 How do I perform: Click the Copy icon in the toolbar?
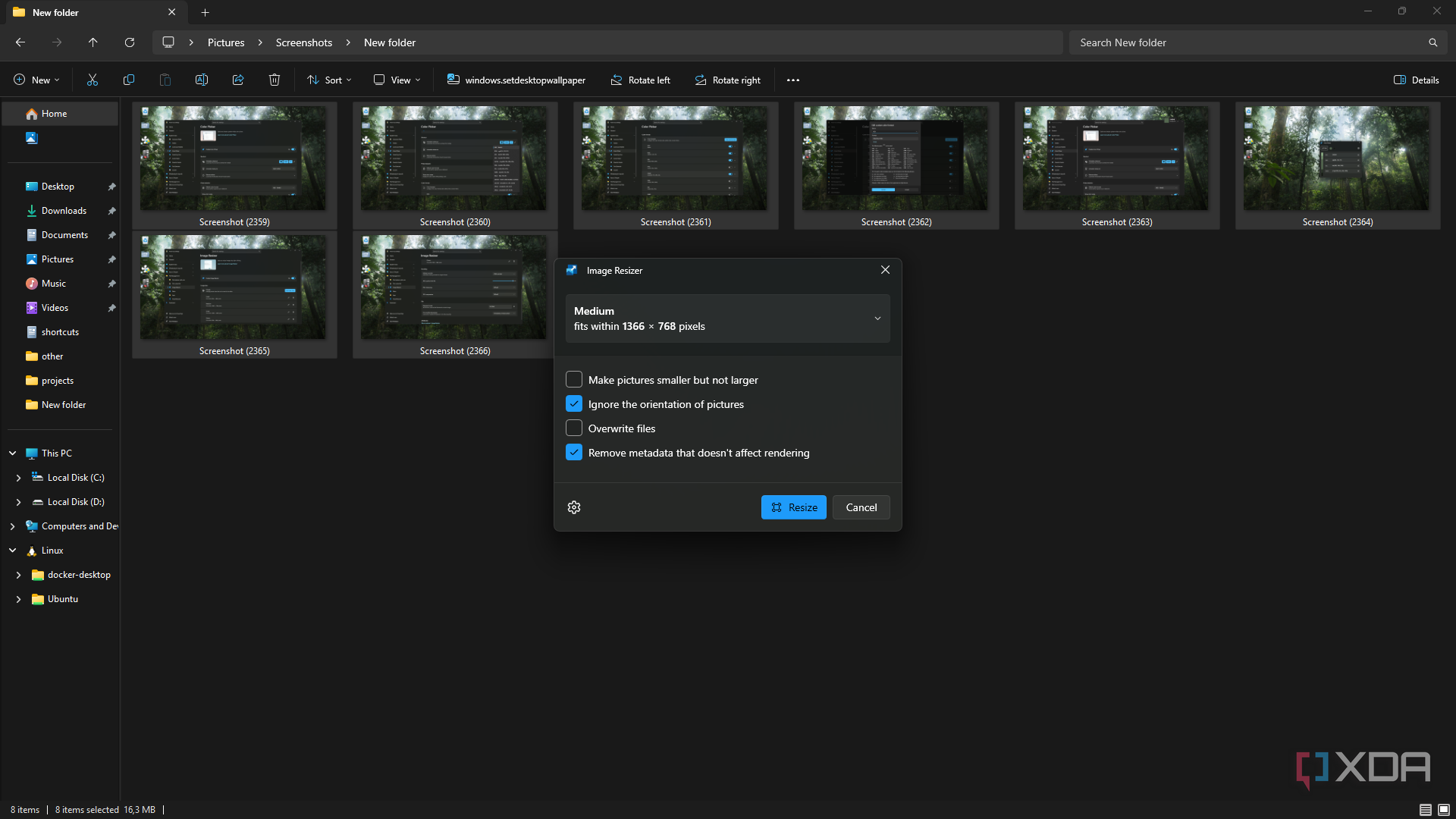(x=129, y=80)
